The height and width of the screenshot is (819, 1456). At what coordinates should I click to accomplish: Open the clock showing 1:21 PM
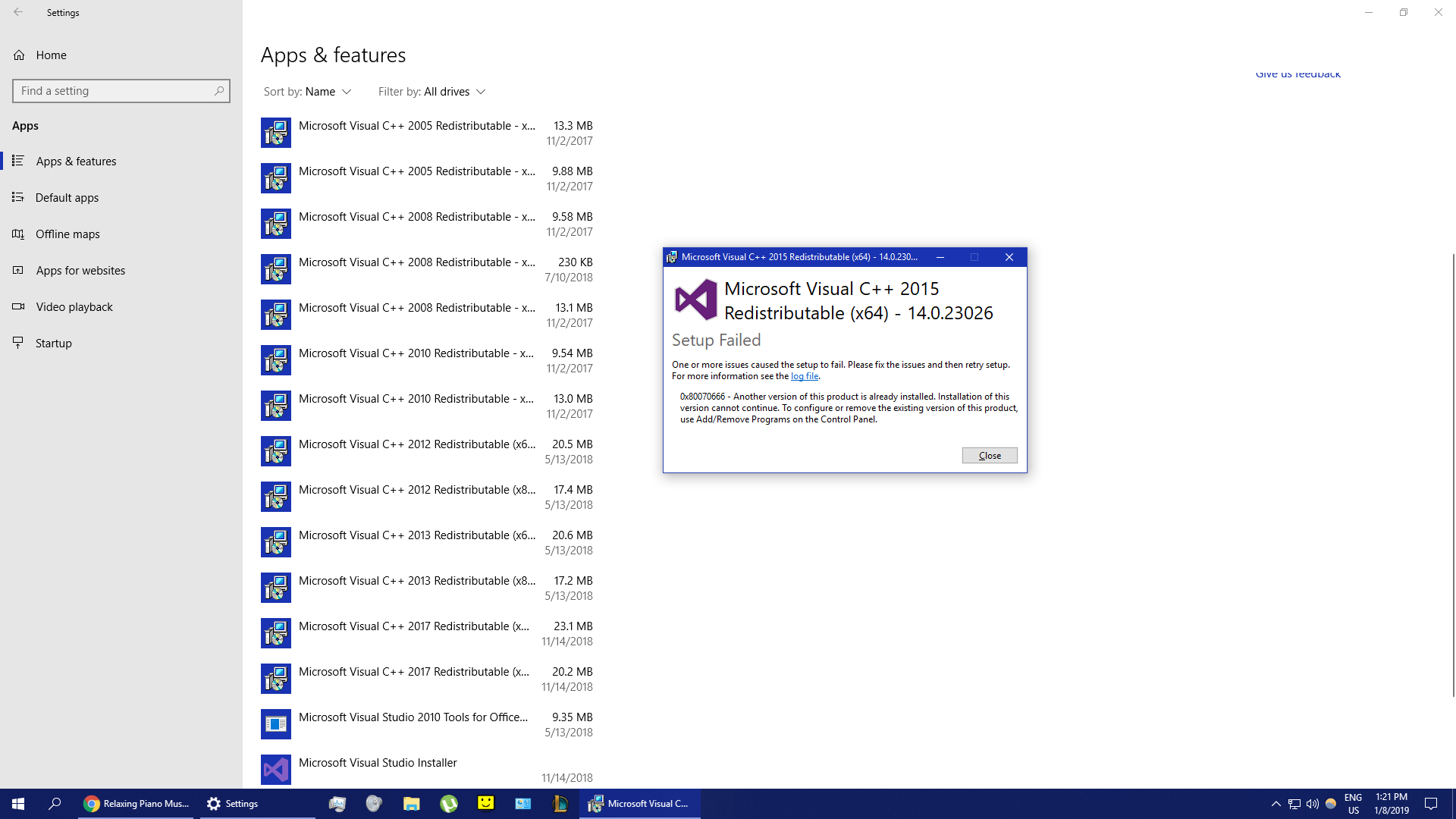(x=1392, y=804)
